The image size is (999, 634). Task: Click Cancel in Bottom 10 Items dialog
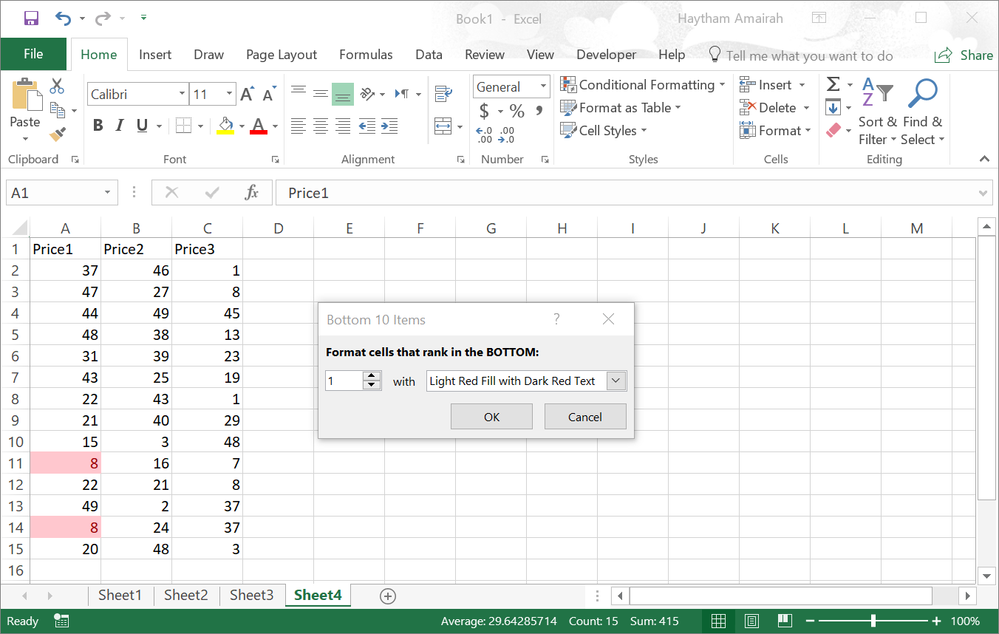pos(585,417)
